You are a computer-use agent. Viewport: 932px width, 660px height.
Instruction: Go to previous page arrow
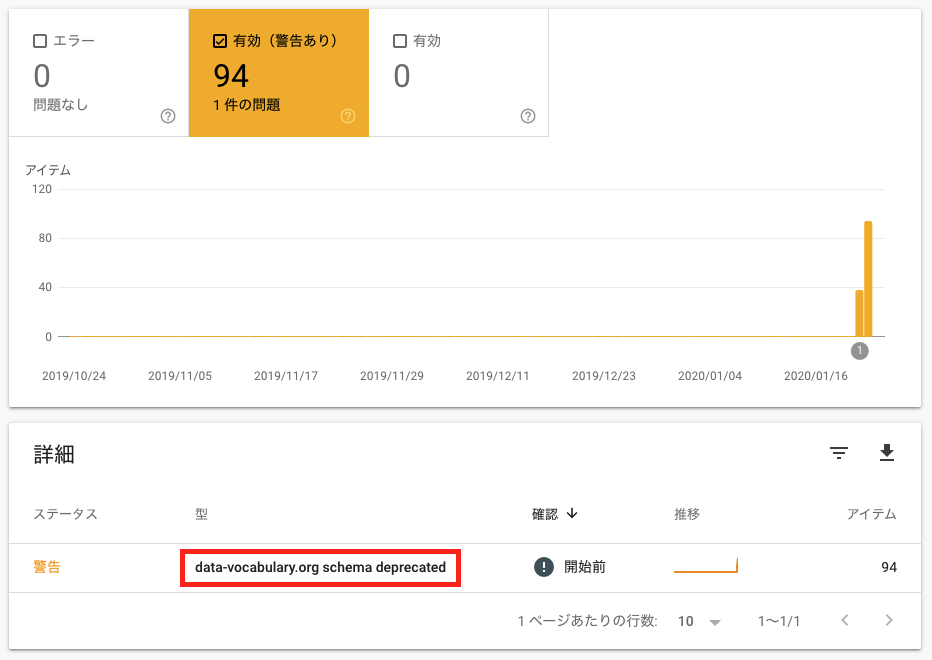pyautogui.click(x=845, y=620)
